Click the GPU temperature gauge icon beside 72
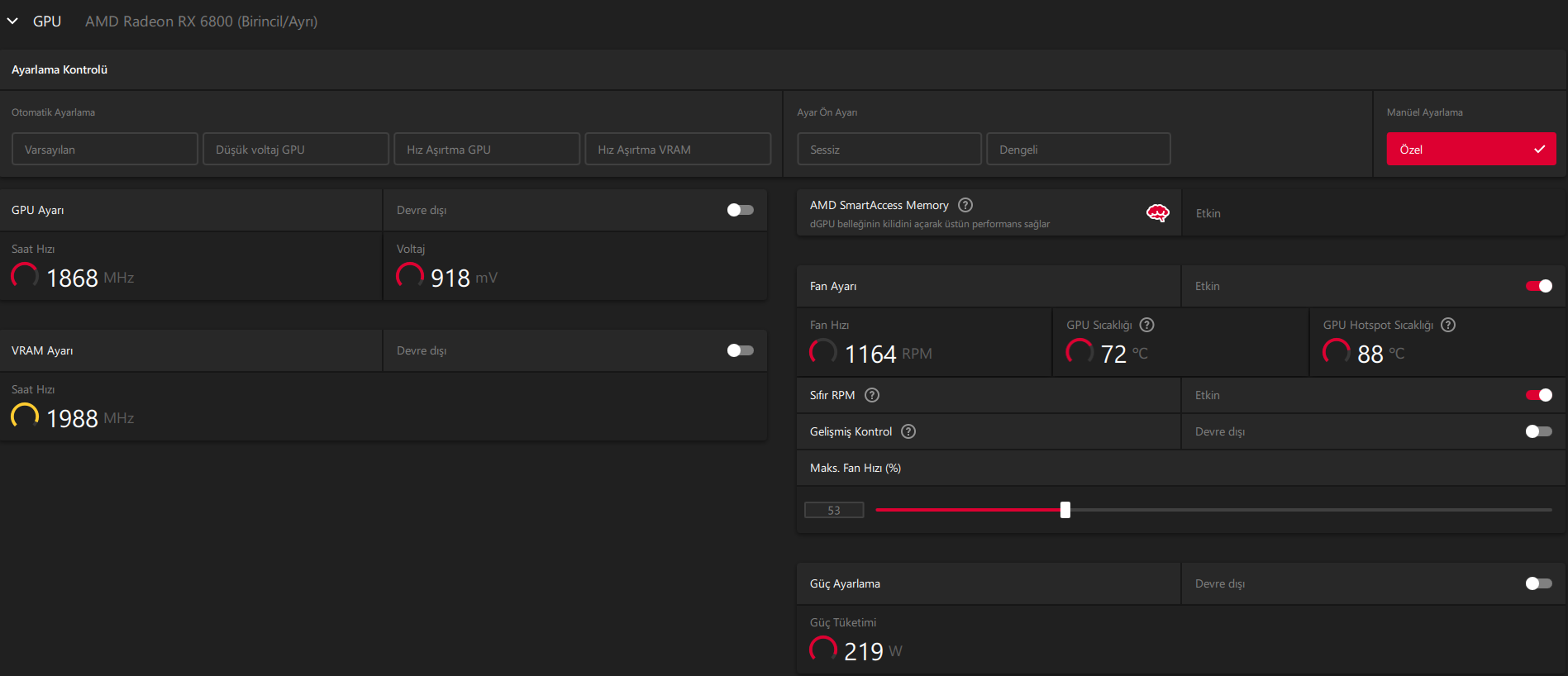The height and width of the screenshot is (676, 1568). [x=1079, y=351]
